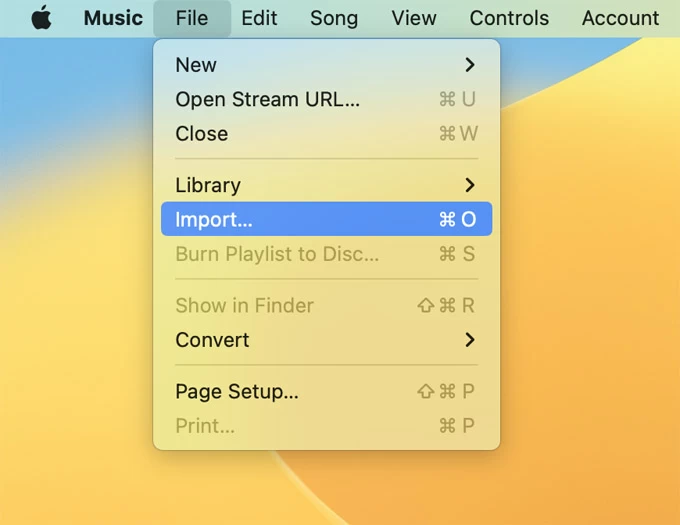Click the New label in File menu

click(196, 65)
